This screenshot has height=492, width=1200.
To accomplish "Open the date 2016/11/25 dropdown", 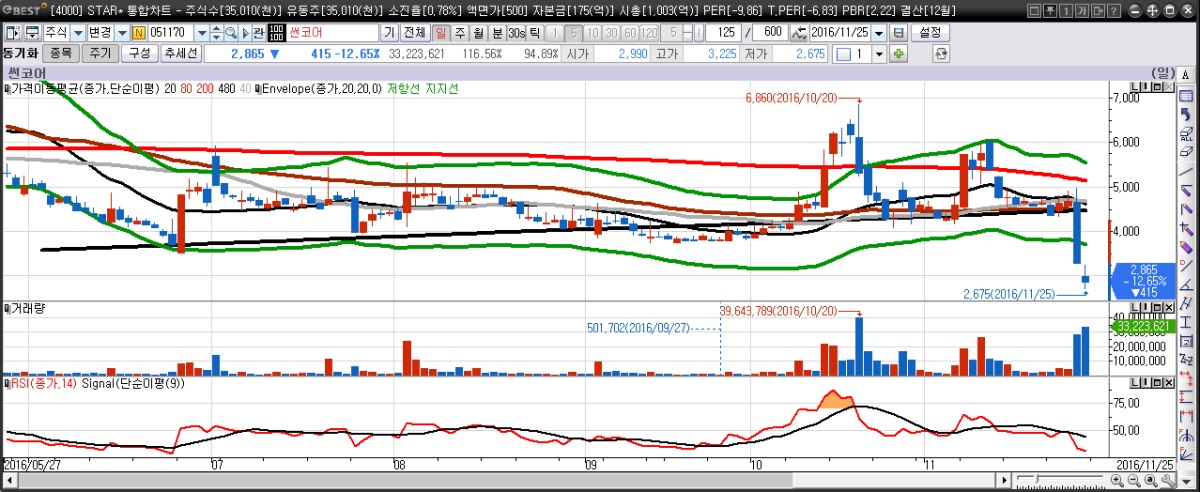I will (x=878, y=33).
